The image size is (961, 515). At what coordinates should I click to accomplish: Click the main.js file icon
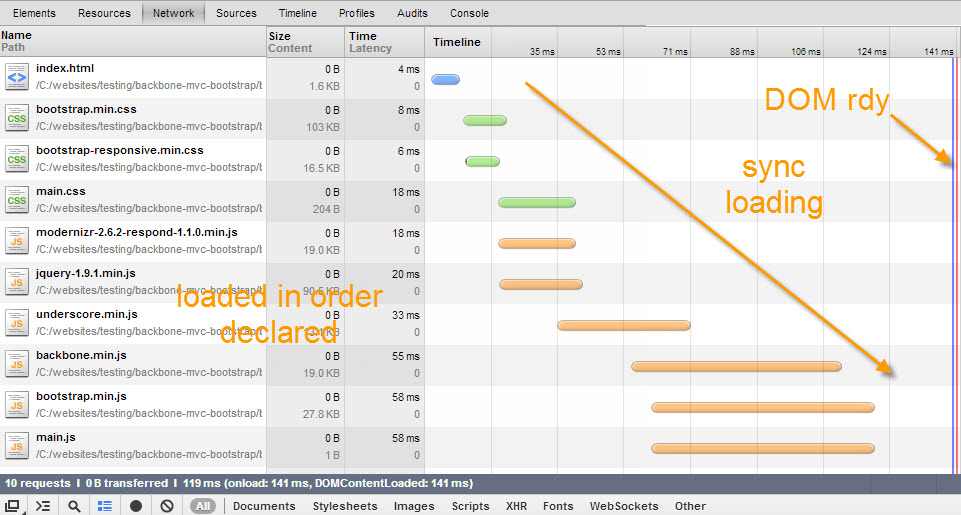click(x=17, y=446)
